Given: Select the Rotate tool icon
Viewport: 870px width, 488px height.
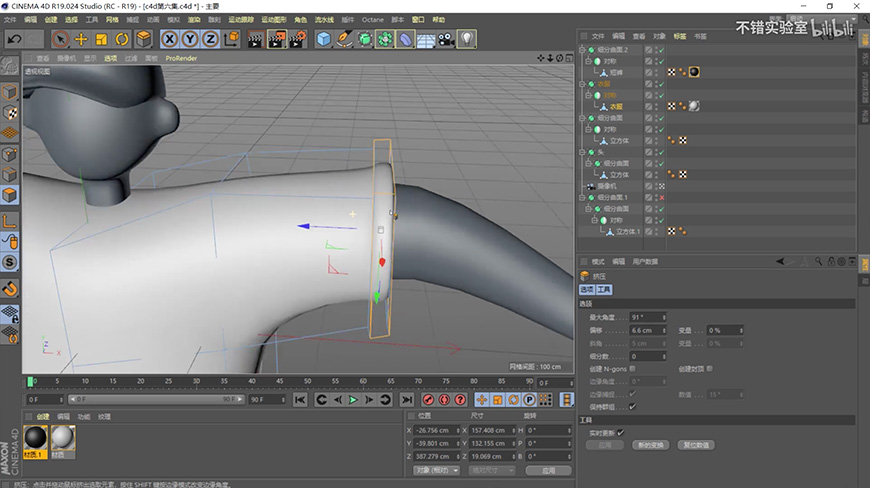Looking at the screenshot, I should (x=122, y=39).
